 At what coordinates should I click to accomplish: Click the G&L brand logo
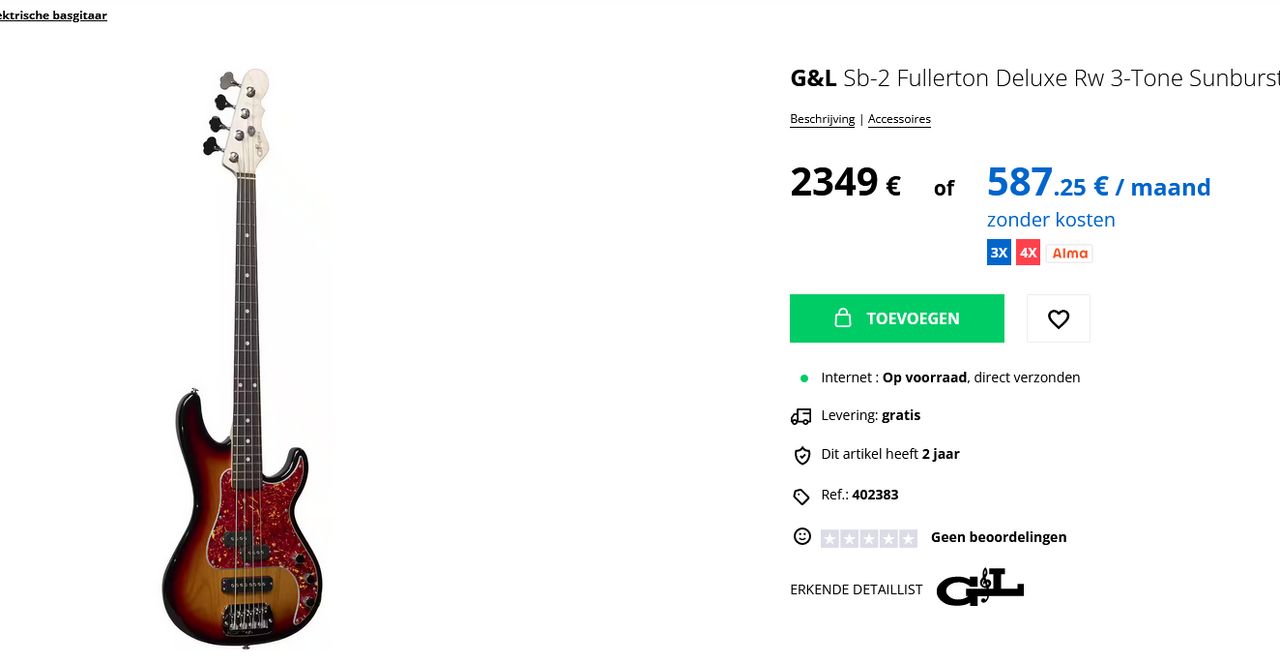coord(980,588)
